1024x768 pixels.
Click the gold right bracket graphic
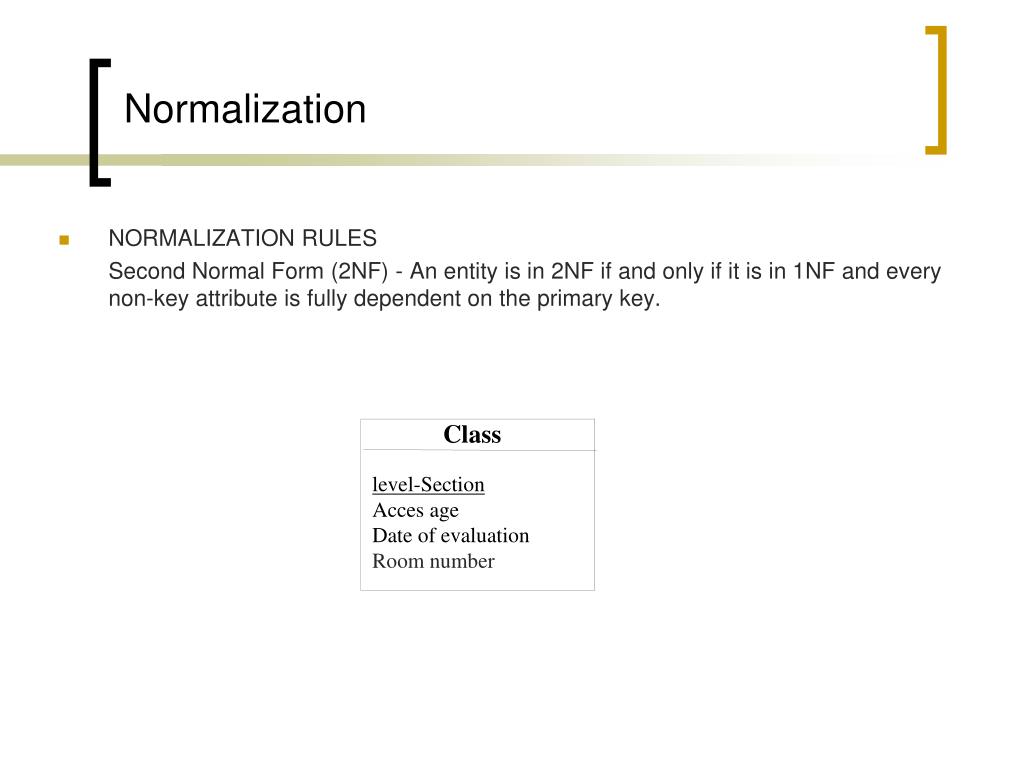click(936, 90)
